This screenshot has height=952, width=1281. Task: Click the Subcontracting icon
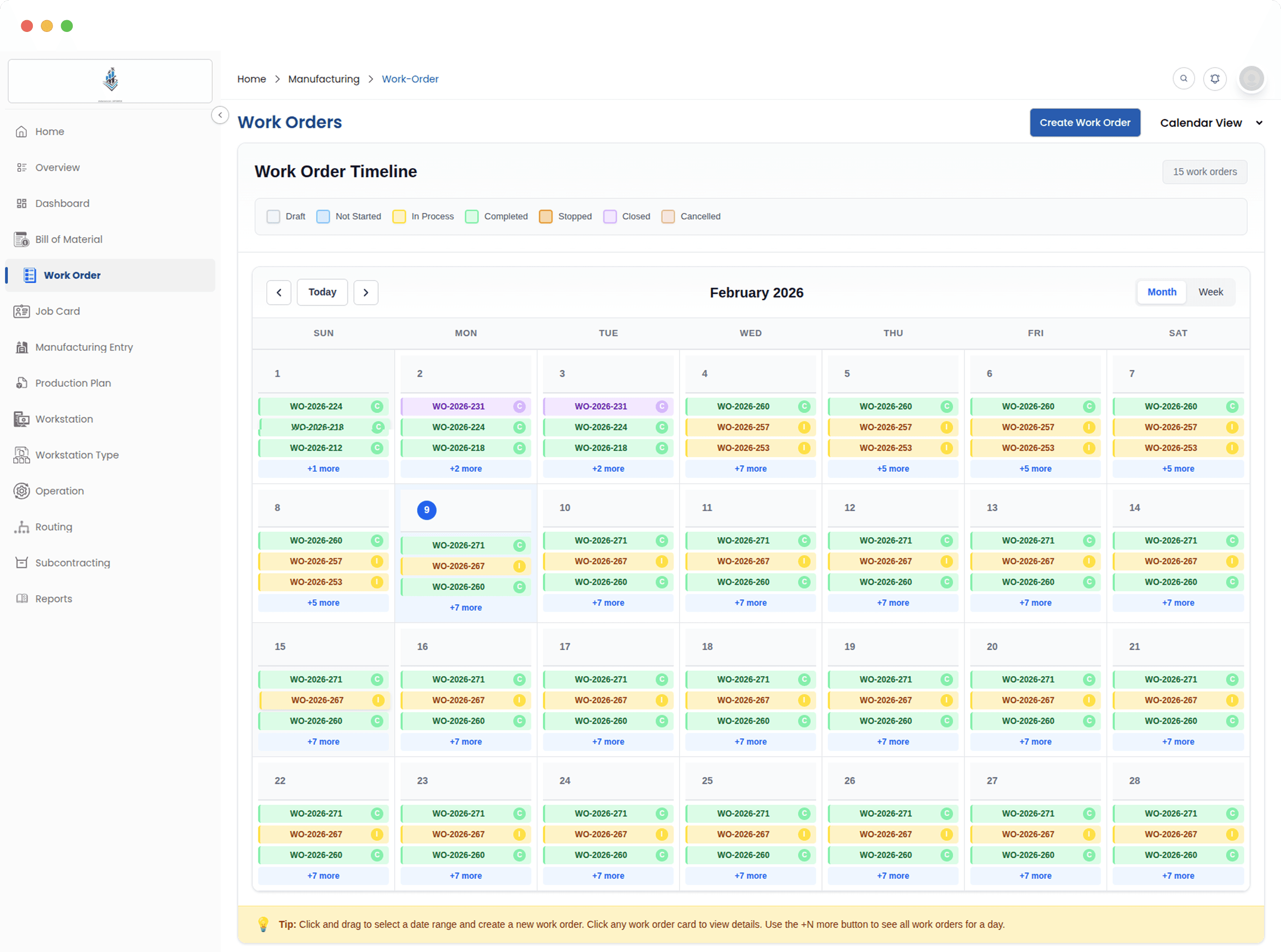(x=21, y=563)
